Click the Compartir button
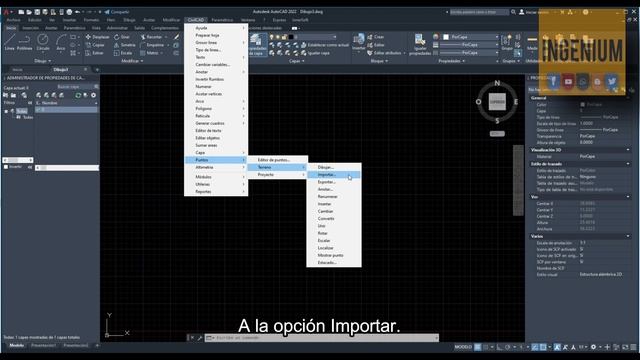640x360 pixels. (x=117, y=12)
